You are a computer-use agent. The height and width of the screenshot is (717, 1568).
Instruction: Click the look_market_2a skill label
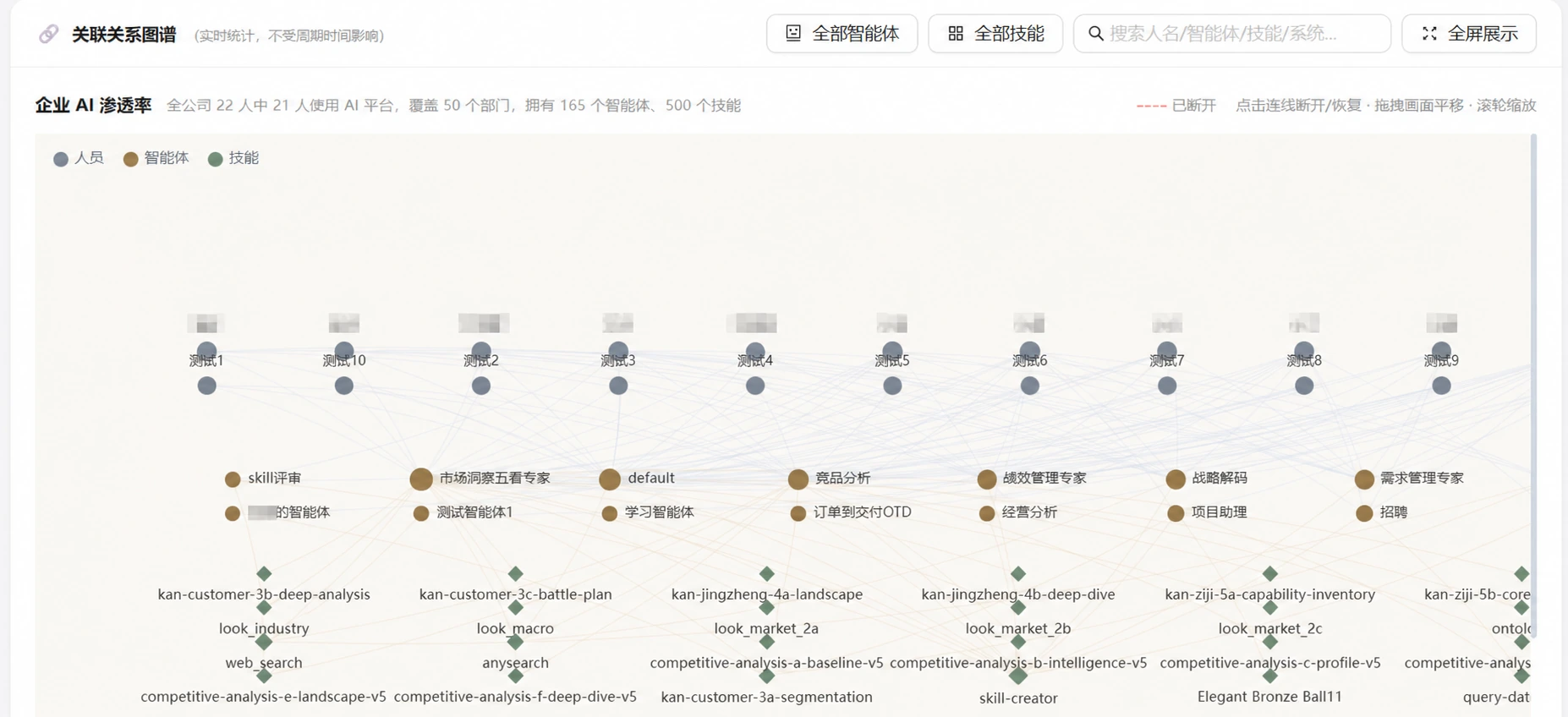[766, 628]
